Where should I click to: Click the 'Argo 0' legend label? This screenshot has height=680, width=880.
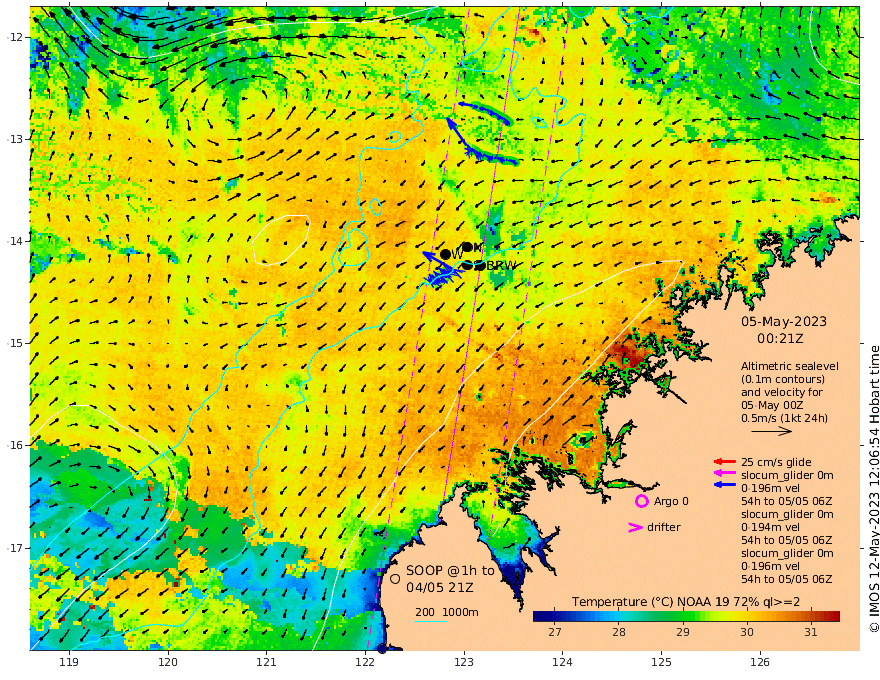coord(671,501)
